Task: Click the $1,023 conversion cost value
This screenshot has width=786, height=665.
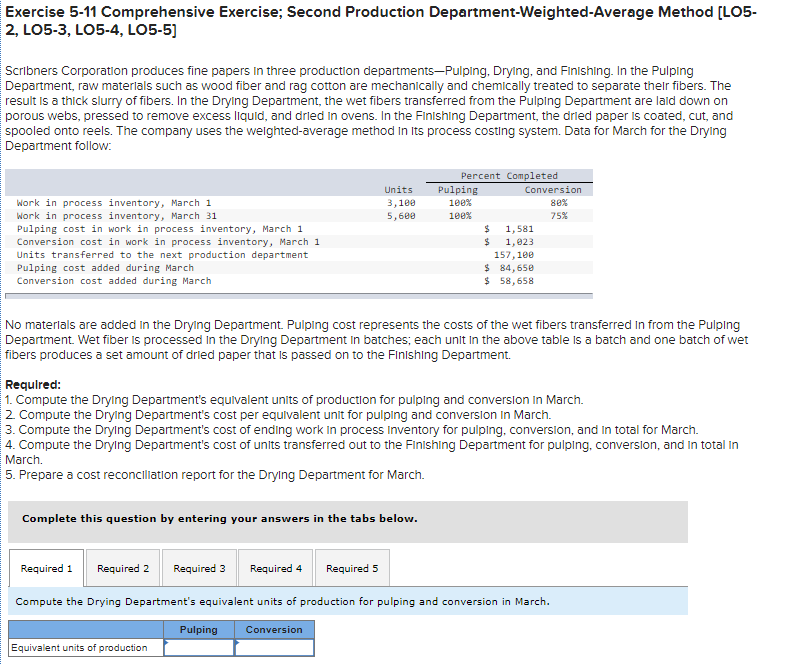Action: pyautogui.click(x=509, y=242)
